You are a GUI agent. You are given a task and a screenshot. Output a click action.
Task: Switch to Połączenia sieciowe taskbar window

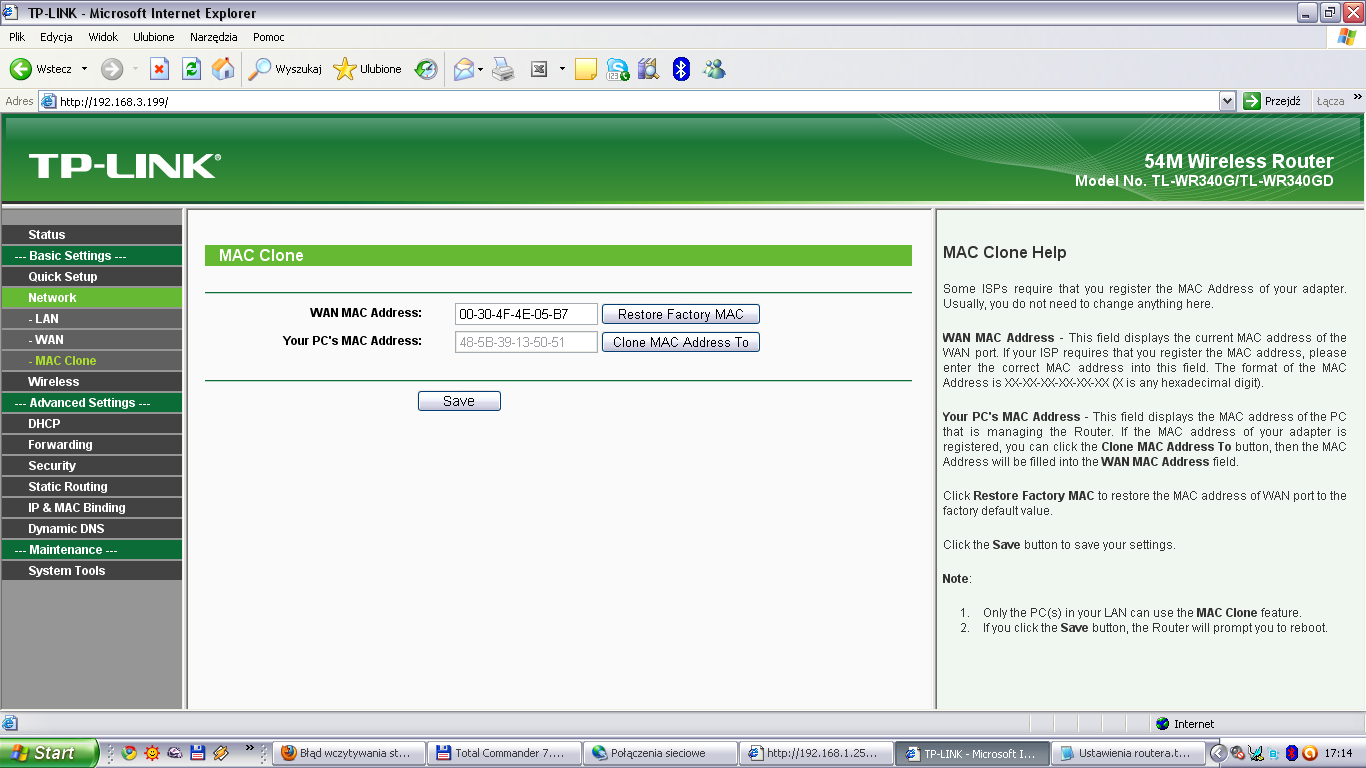pyautogui.click(x=659, y=753)
